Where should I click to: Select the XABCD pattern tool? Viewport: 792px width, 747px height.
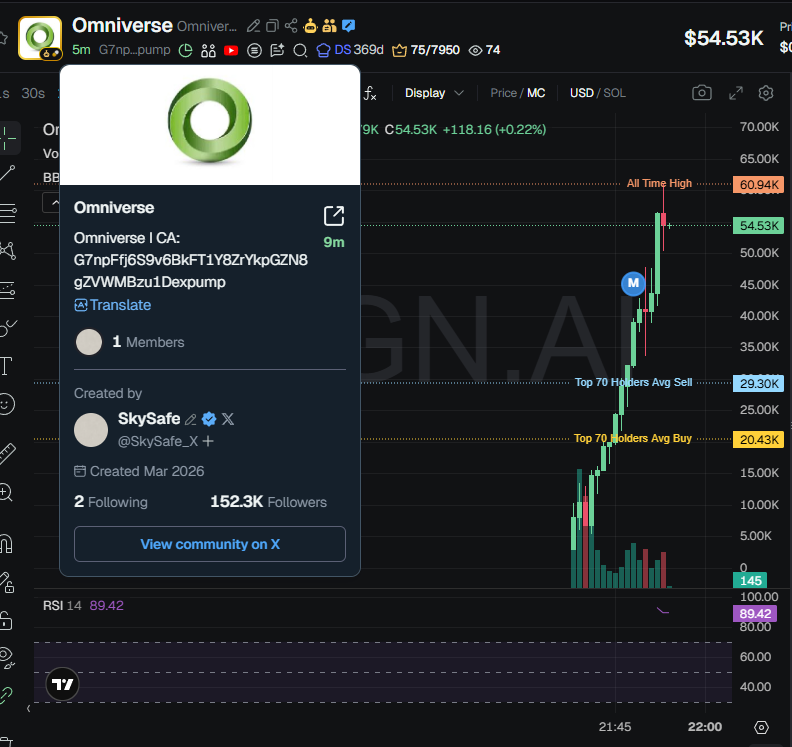[7, 251]
